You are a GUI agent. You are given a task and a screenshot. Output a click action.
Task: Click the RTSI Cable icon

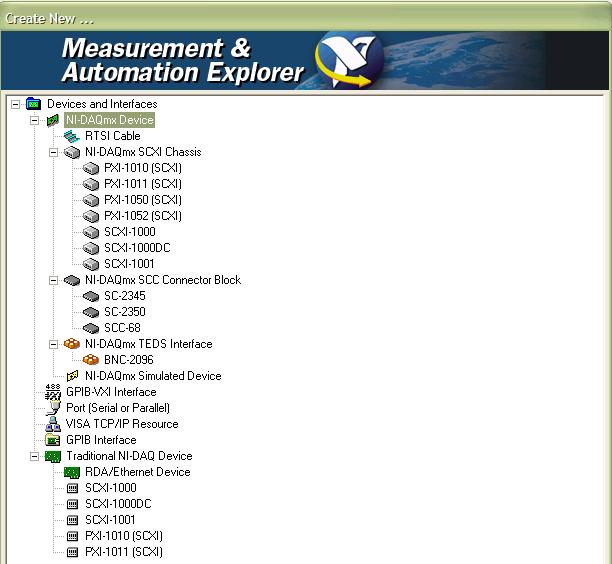(x=72, y=136)
